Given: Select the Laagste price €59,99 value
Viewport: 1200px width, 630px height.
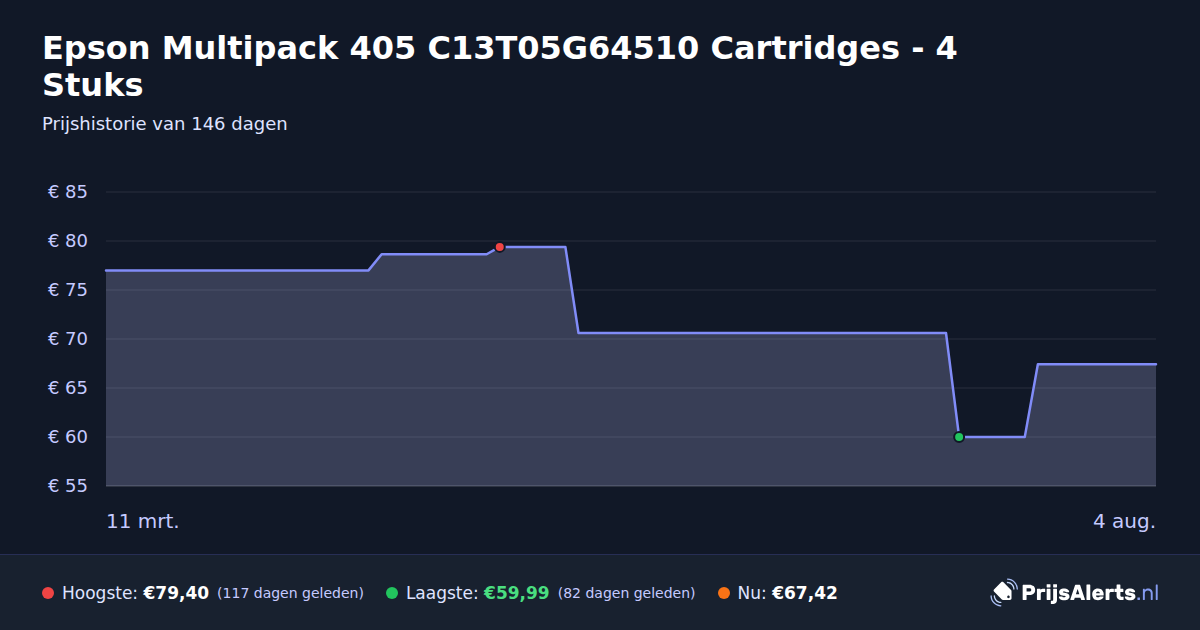Looking at the screenshot, I should click(x=517, y=593).
